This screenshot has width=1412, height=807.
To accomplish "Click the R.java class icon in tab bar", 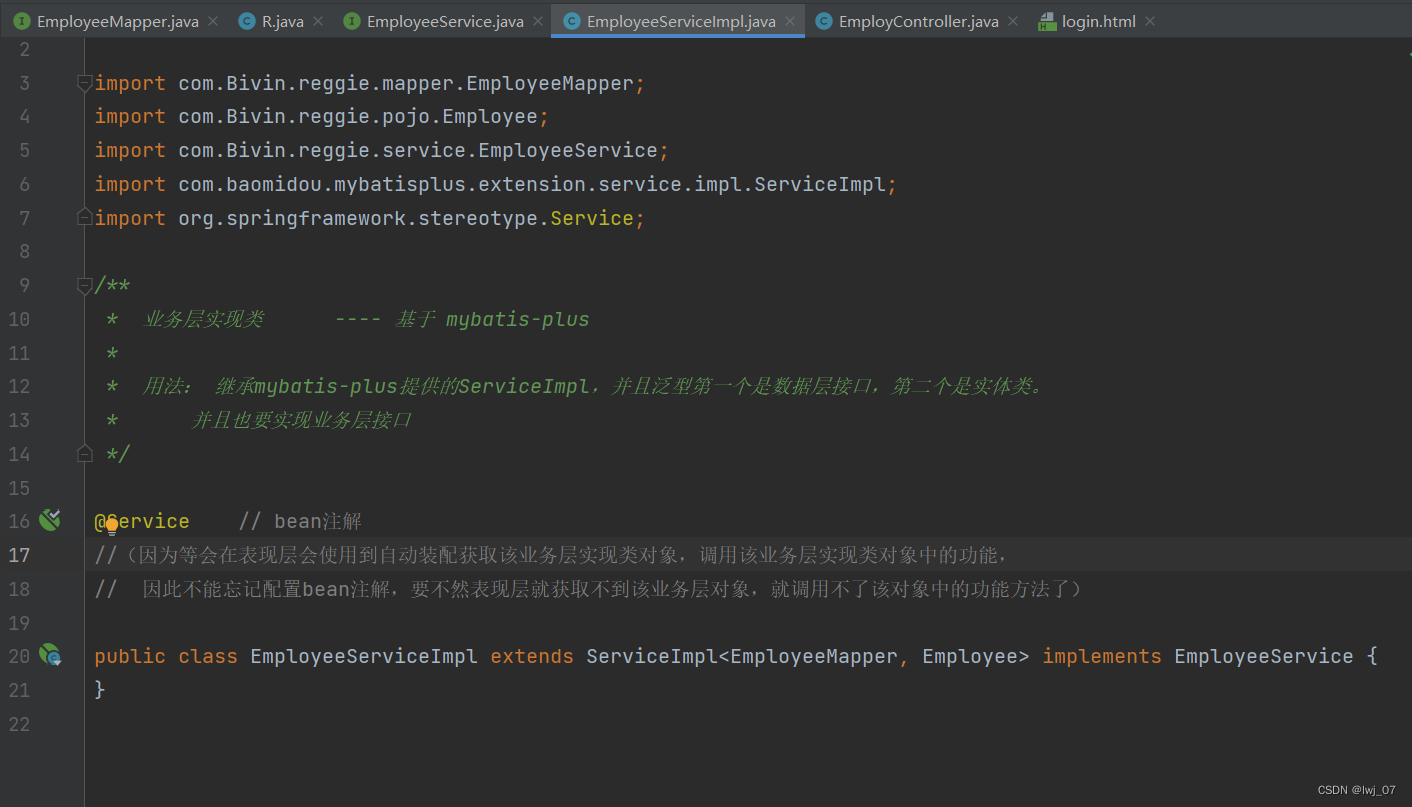I will (x=247, y=21).
